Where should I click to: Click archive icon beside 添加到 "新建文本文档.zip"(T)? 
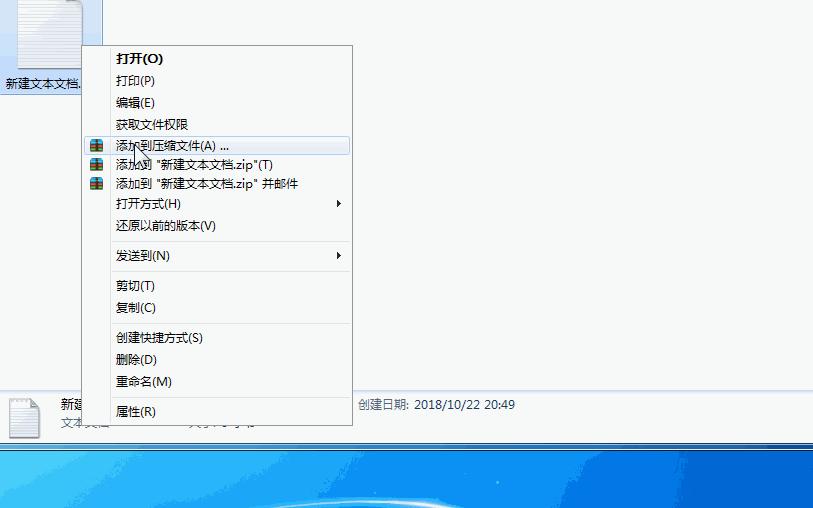click(x=96, y=165)
